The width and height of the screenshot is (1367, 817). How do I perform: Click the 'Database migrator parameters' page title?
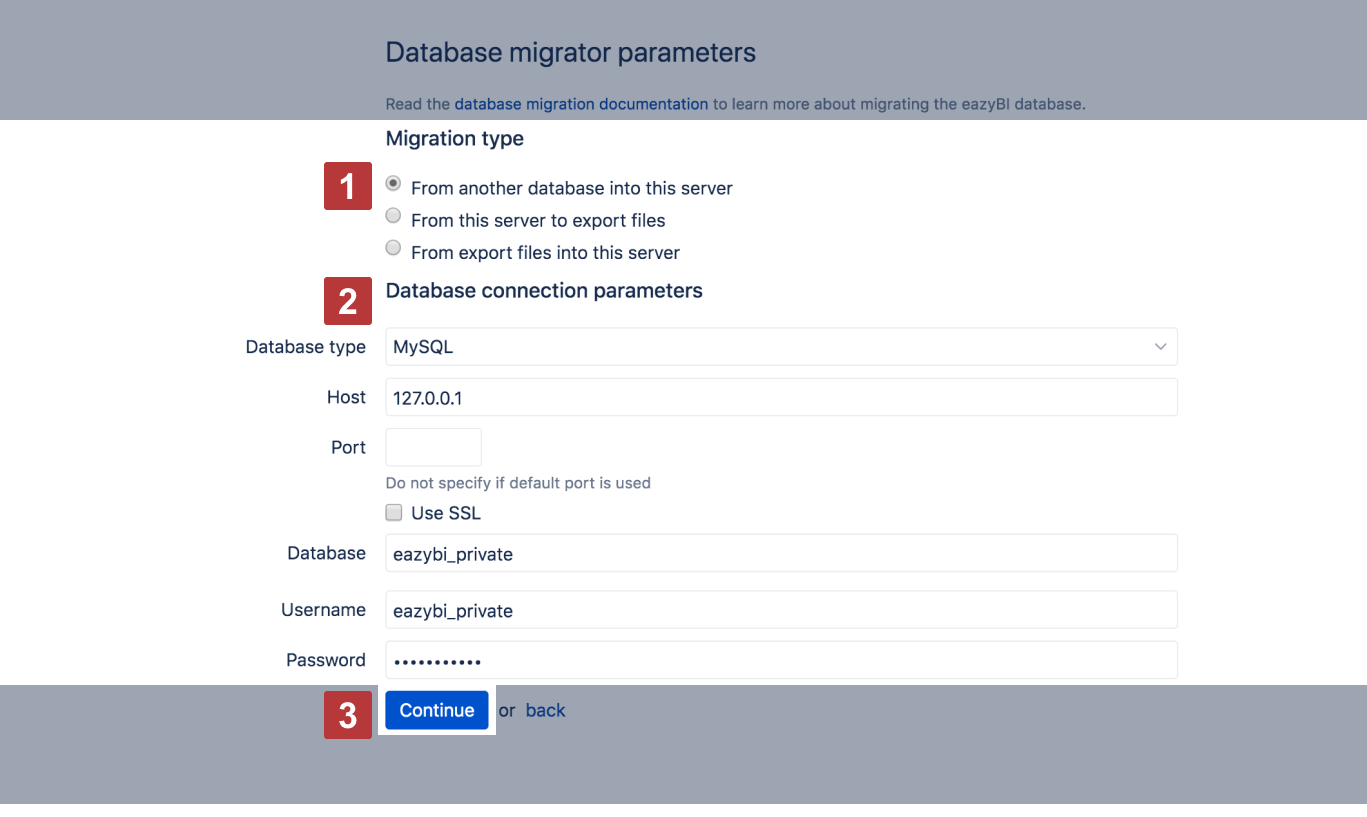click(x=570, y=53)
